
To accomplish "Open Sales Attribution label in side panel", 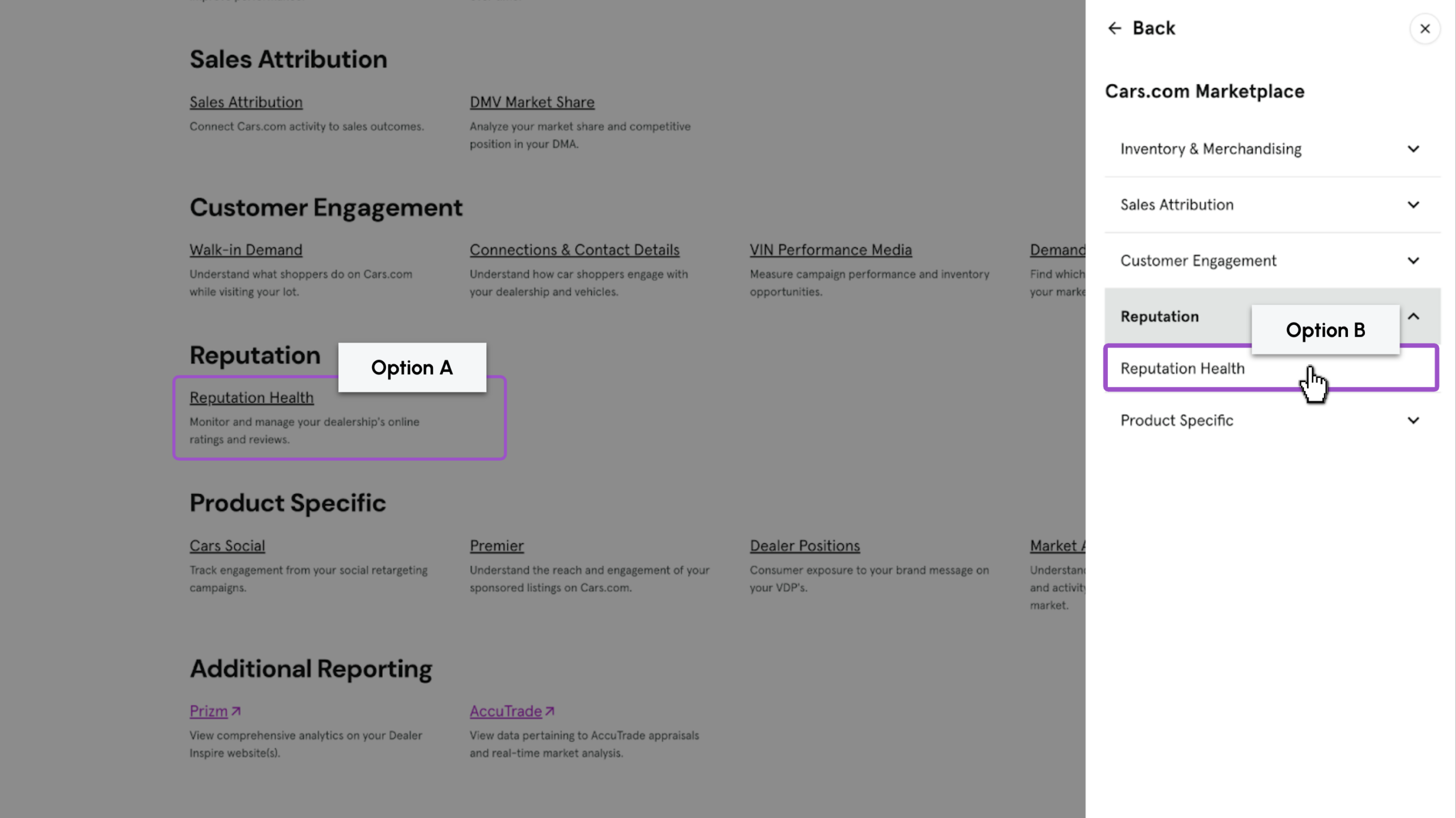I will (x=1177, y=205).
